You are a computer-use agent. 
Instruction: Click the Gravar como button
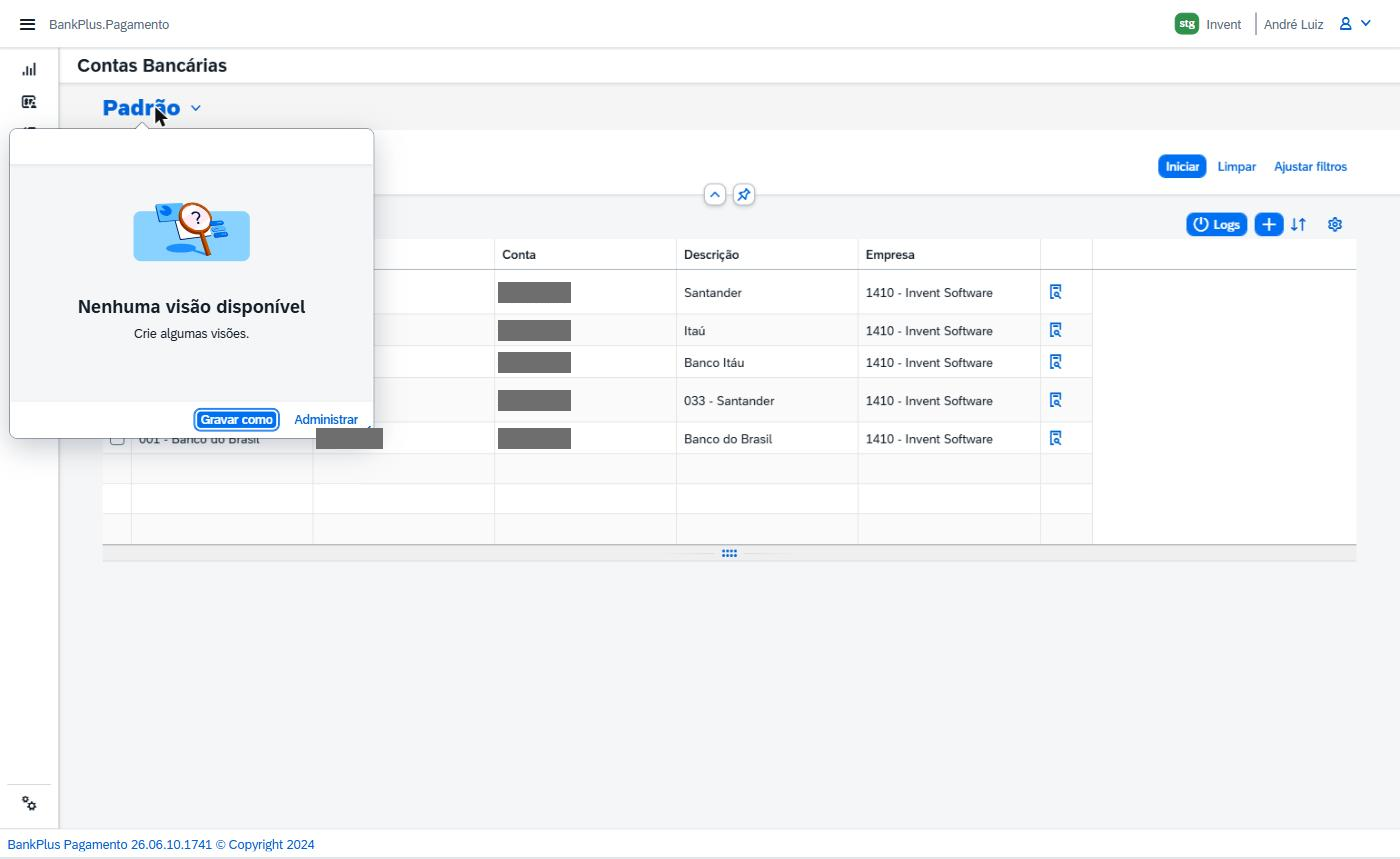[236, 420]
